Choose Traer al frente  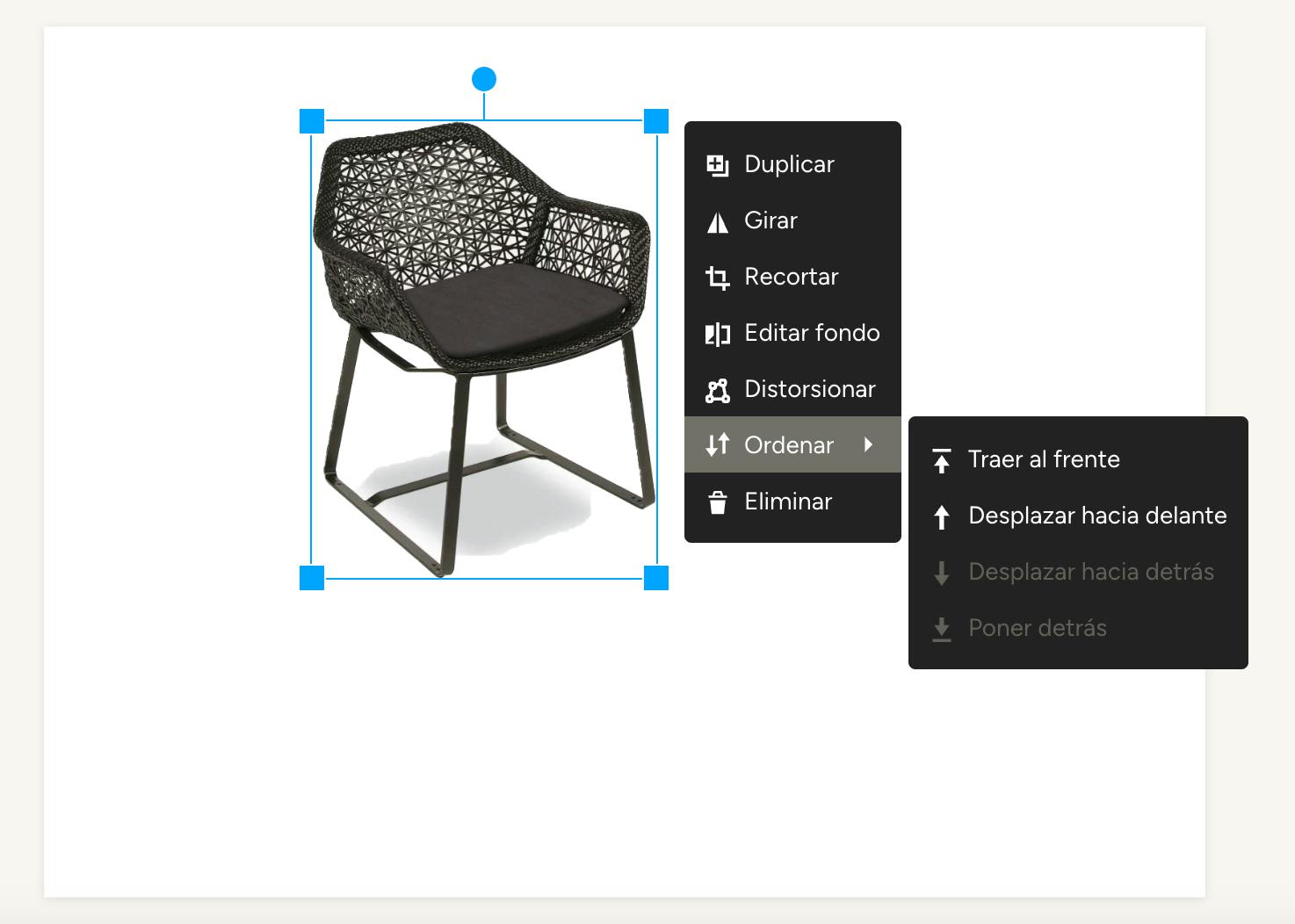[x=1044, y=459]
